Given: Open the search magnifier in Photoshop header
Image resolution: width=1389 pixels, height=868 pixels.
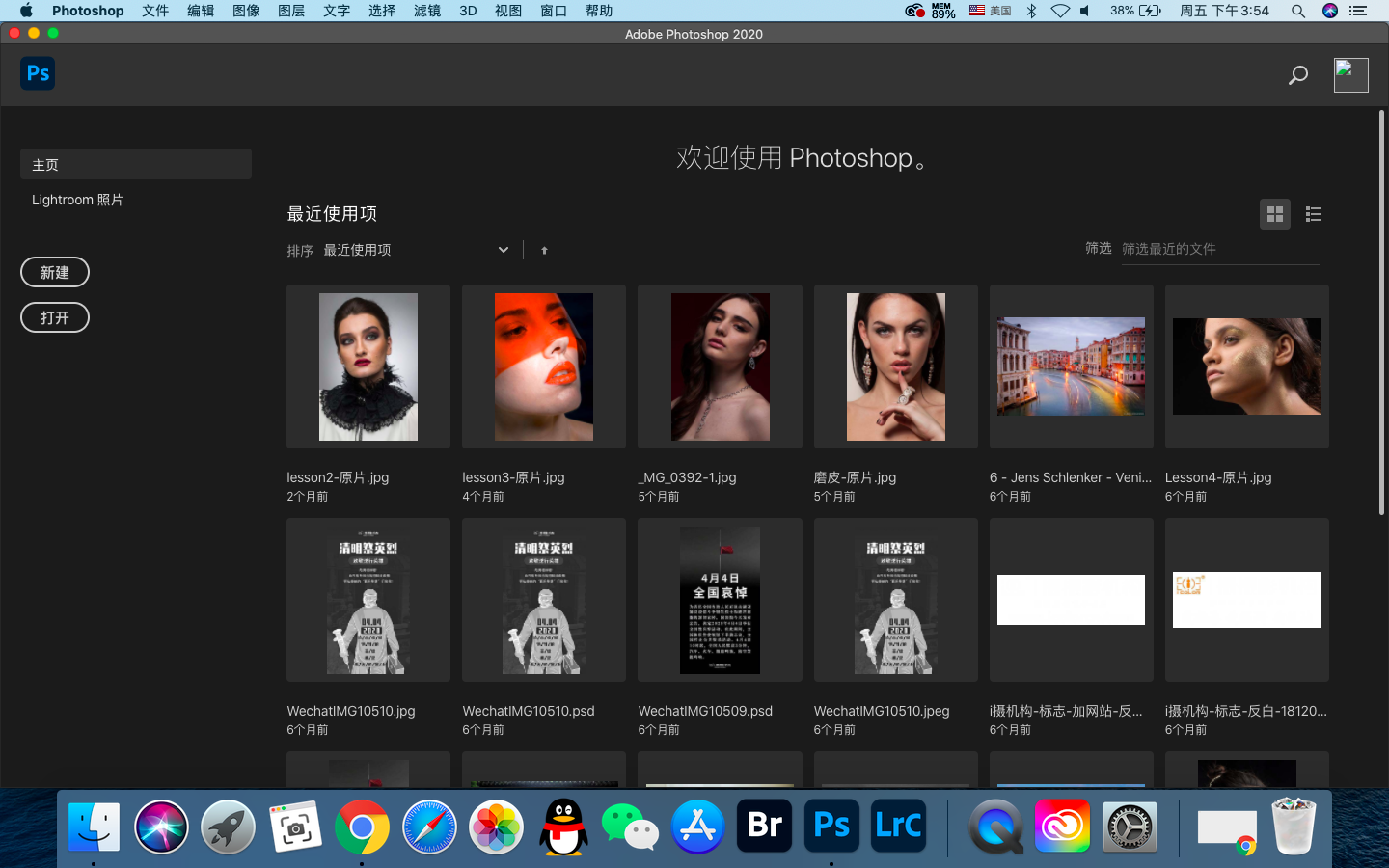Looking at the screenshot, I should pyautogui.click(x=1298, y=75).
